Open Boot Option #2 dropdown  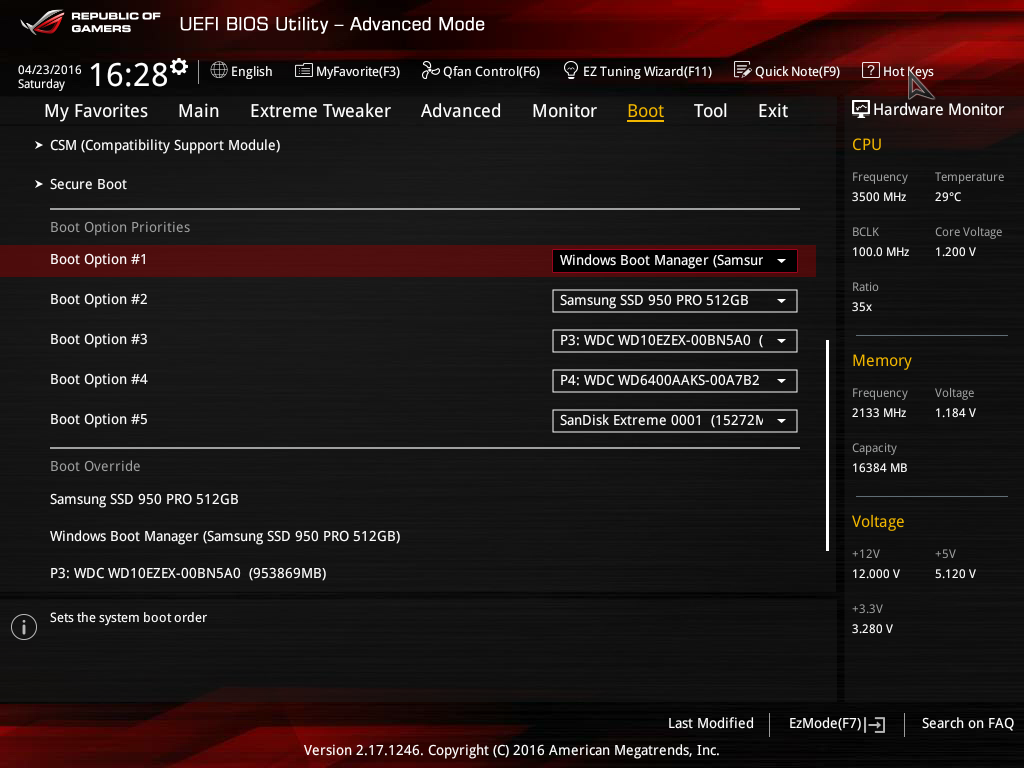pos(675,300)
